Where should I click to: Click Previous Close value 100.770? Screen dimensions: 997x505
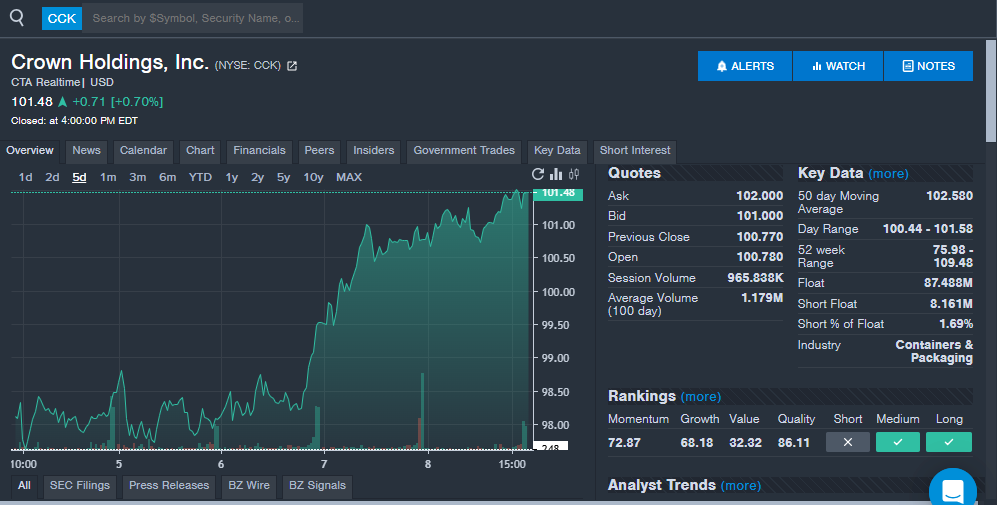[760, 237]
